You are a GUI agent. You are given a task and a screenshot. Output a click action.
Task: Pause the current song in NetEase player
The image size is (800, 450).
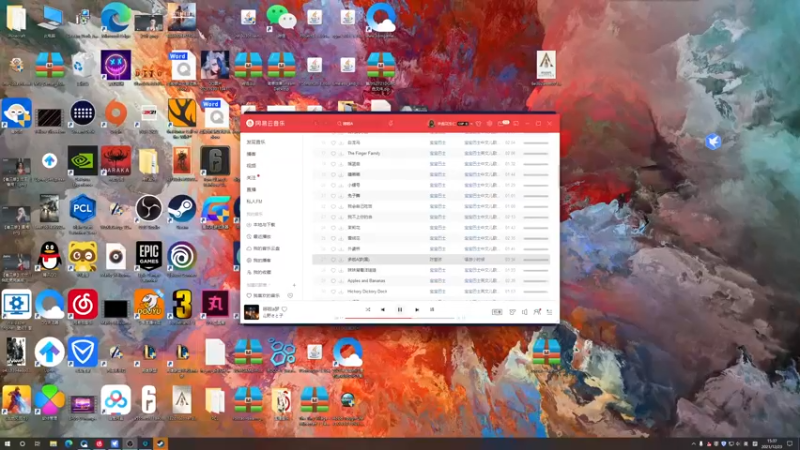pos(399,310)
